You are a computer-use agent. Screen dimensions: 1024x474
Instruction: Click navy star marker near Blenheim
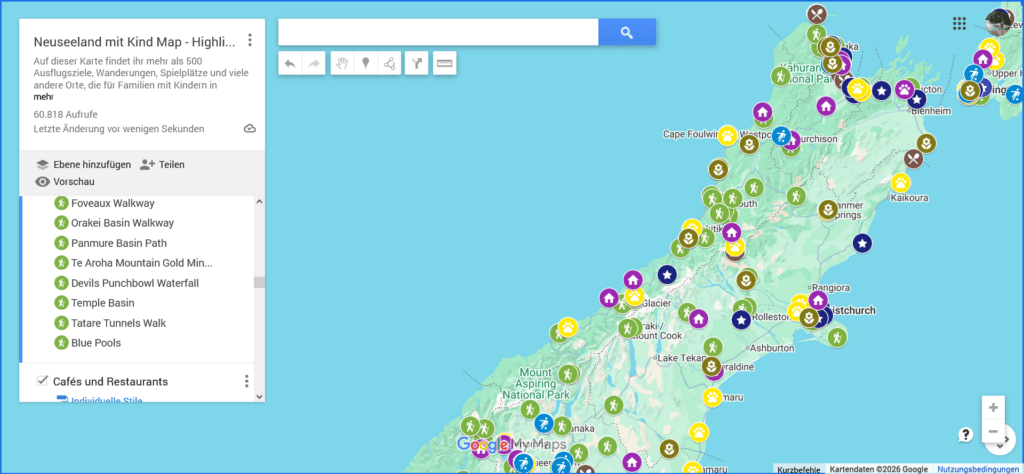pyautogui.click(x=917, y=99)
